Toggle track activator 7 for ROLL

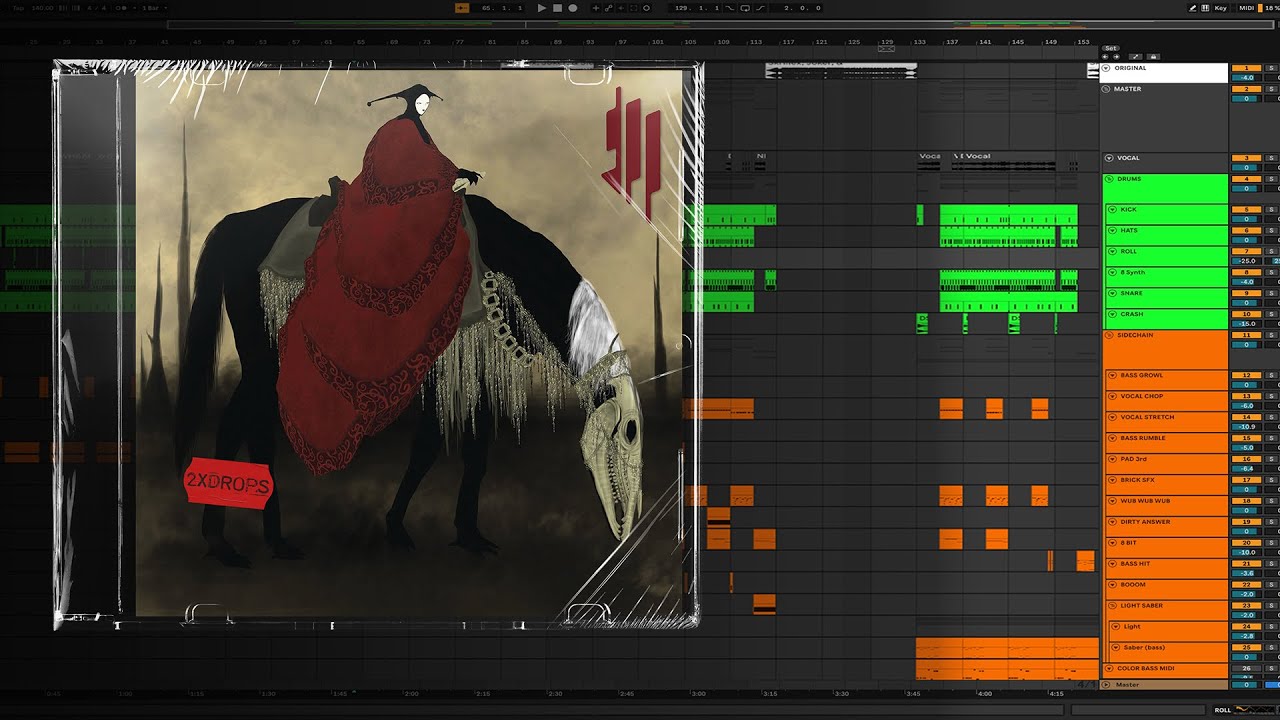[1246, 251]
